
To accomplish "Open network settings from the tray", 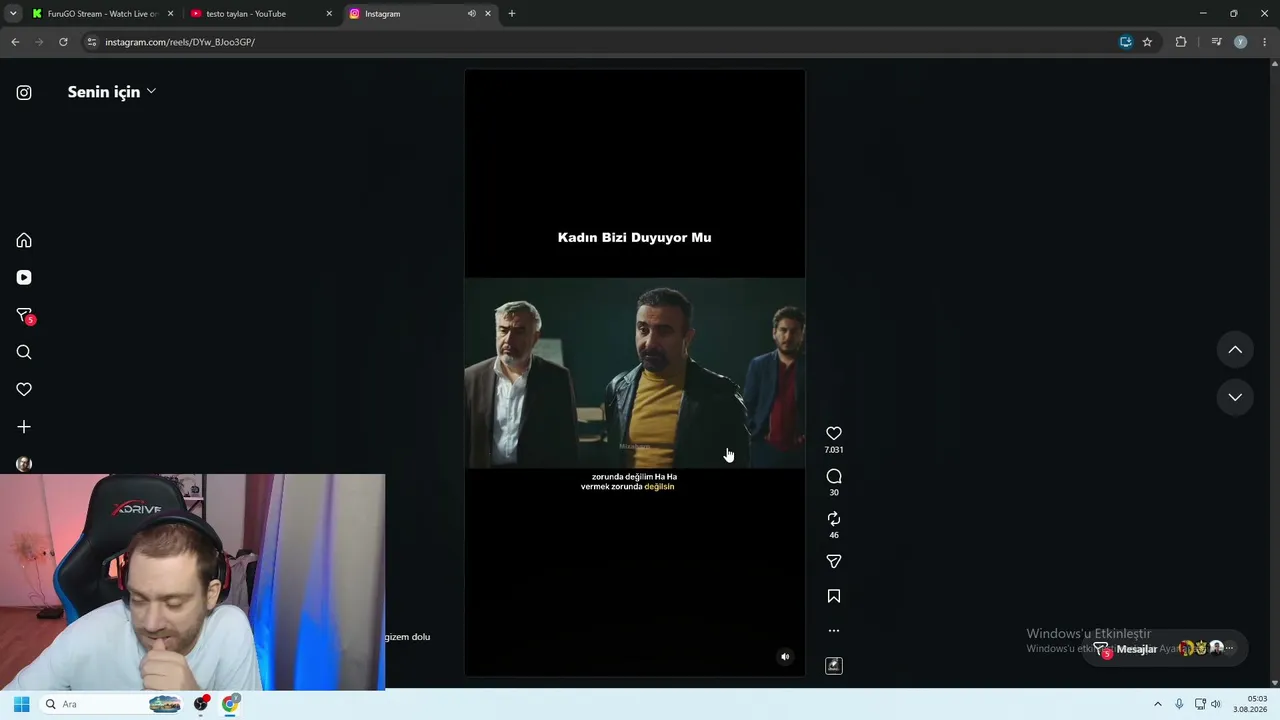I will (1200, 704).
